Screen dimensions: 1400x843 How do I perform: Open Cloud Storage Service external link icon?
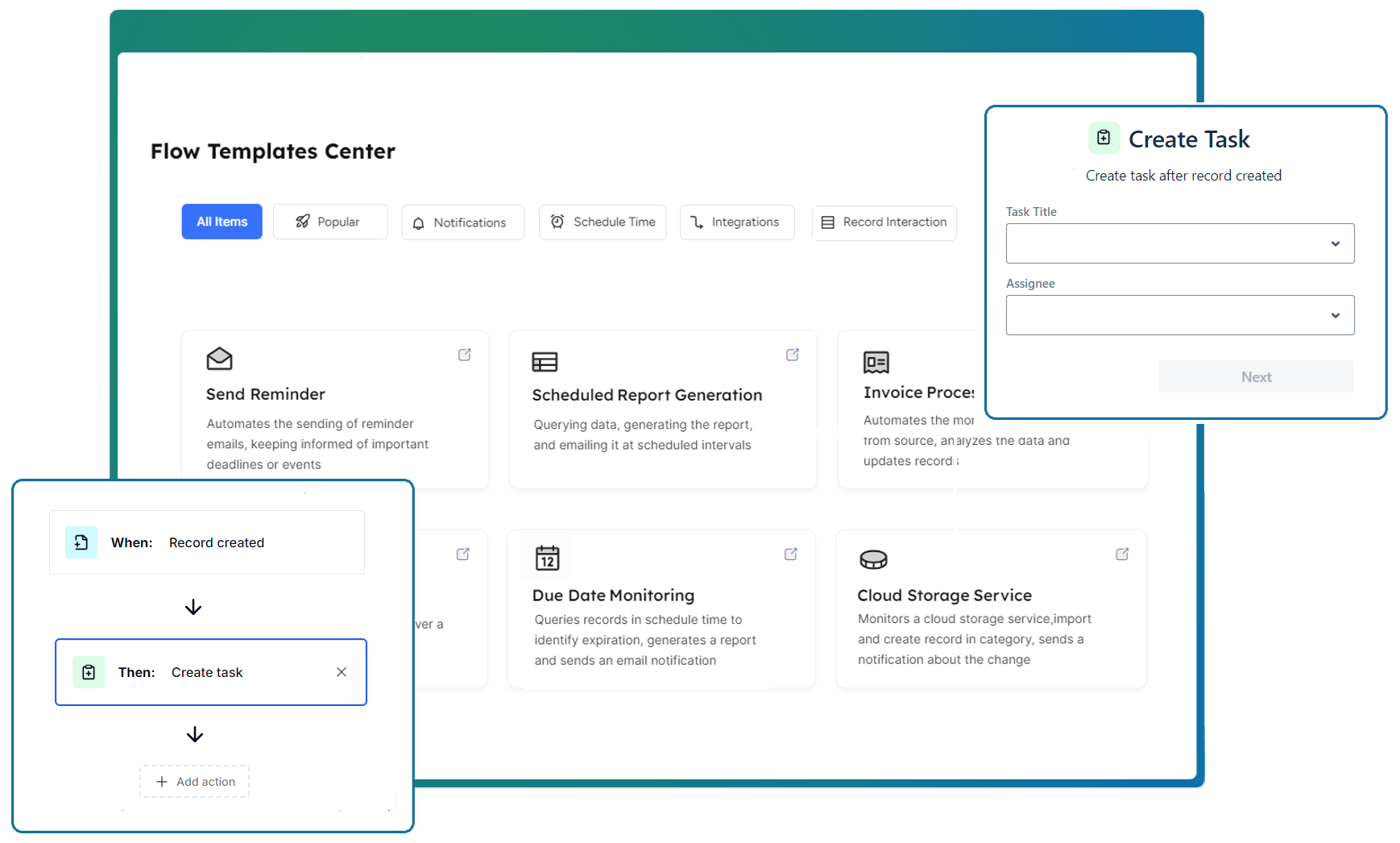tap(1122, 554)
